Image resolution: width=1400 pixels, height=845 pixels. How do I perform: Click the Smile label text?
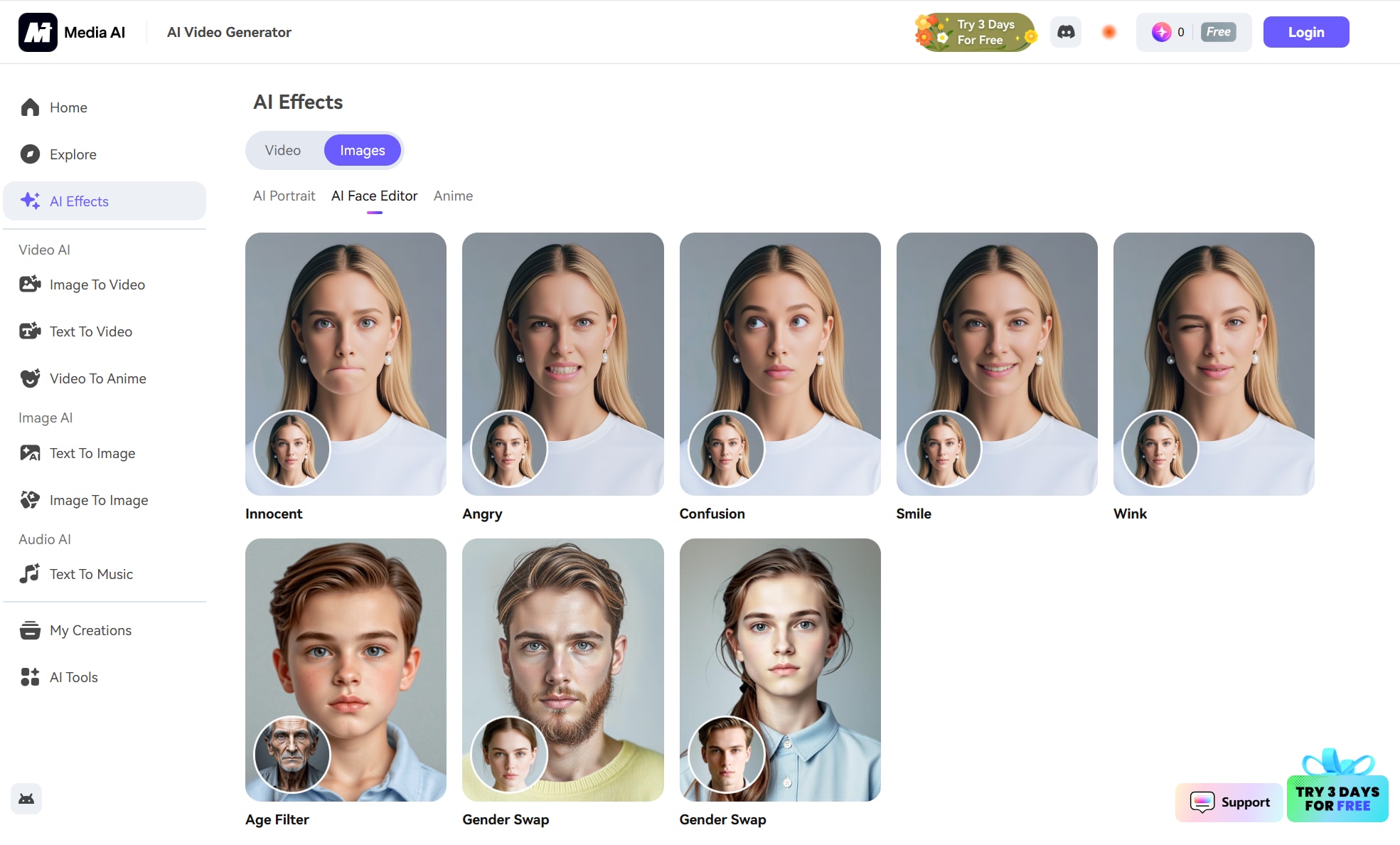tap(914, 514)
